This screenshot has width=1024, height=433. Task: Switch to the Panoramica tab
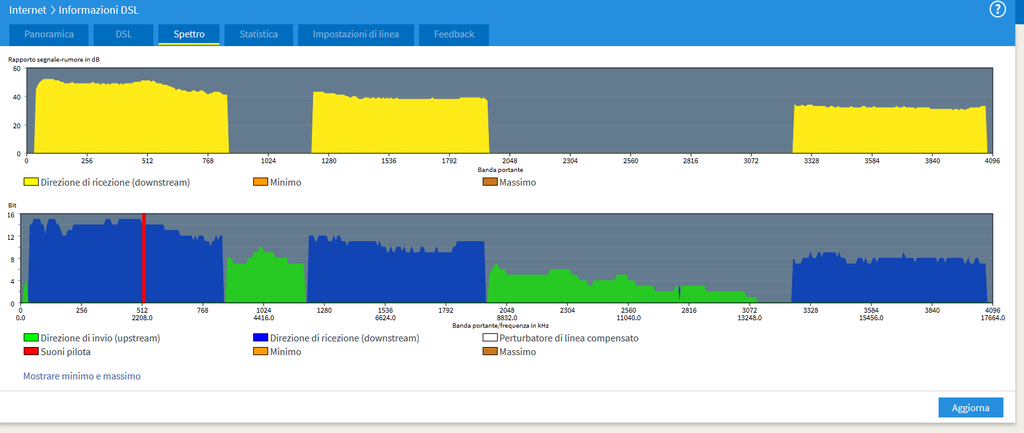49,35
